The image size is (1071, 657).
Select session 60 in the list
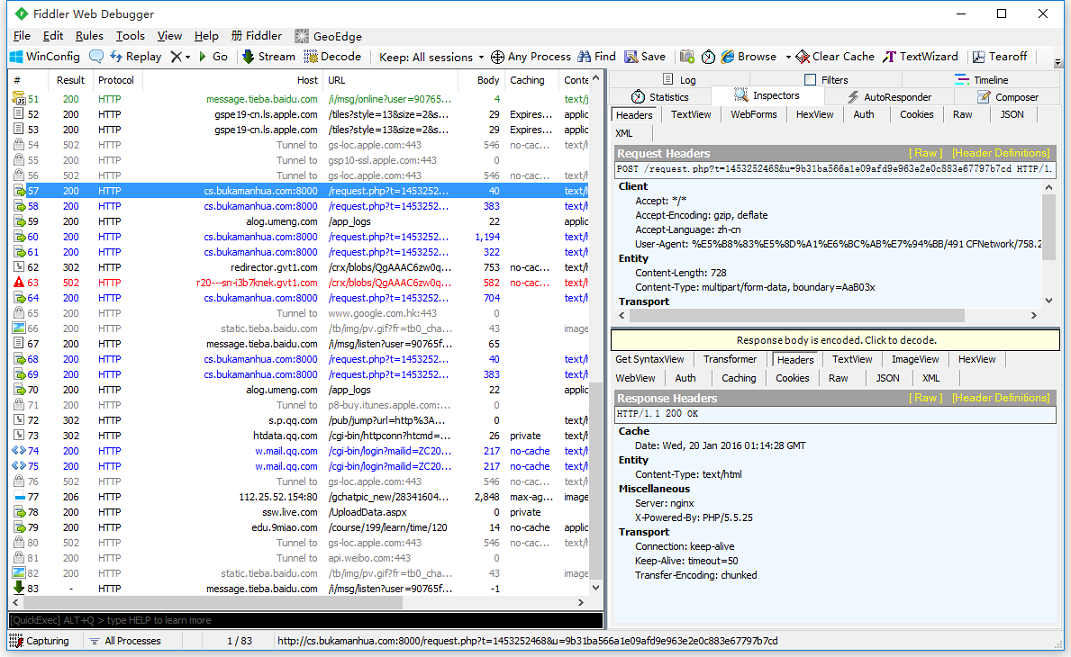pos(301,237)
